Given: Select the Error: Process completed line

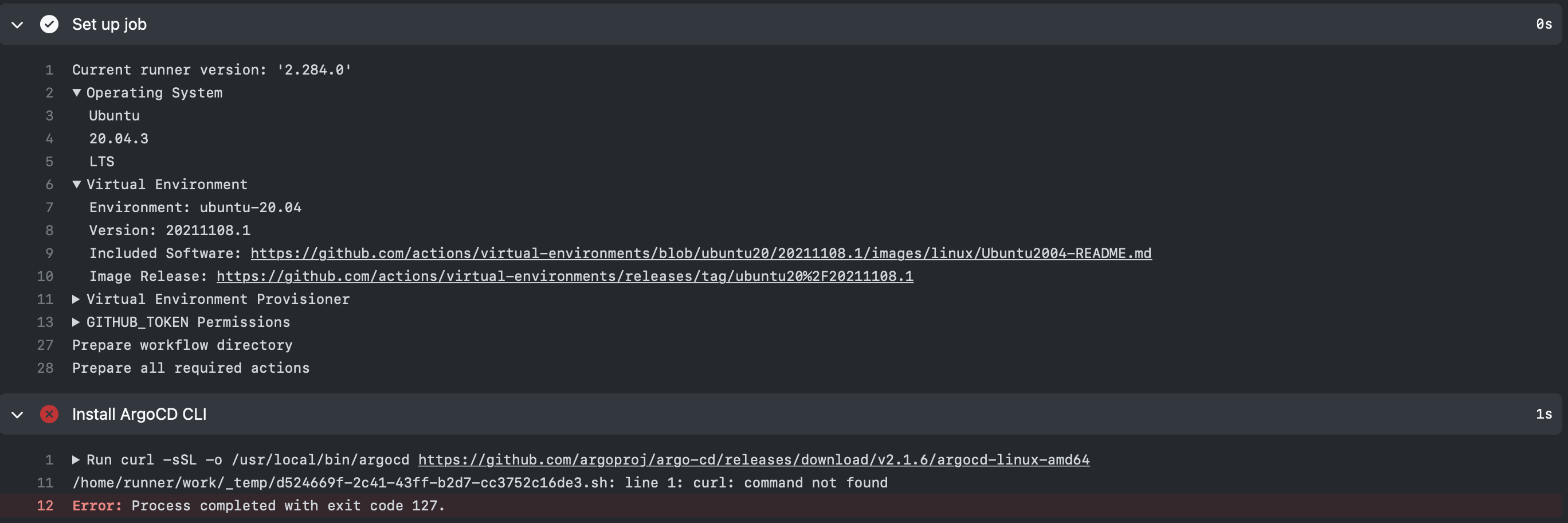Looking at the screenshot, I should pyautogui.click(x=258, y=505).
